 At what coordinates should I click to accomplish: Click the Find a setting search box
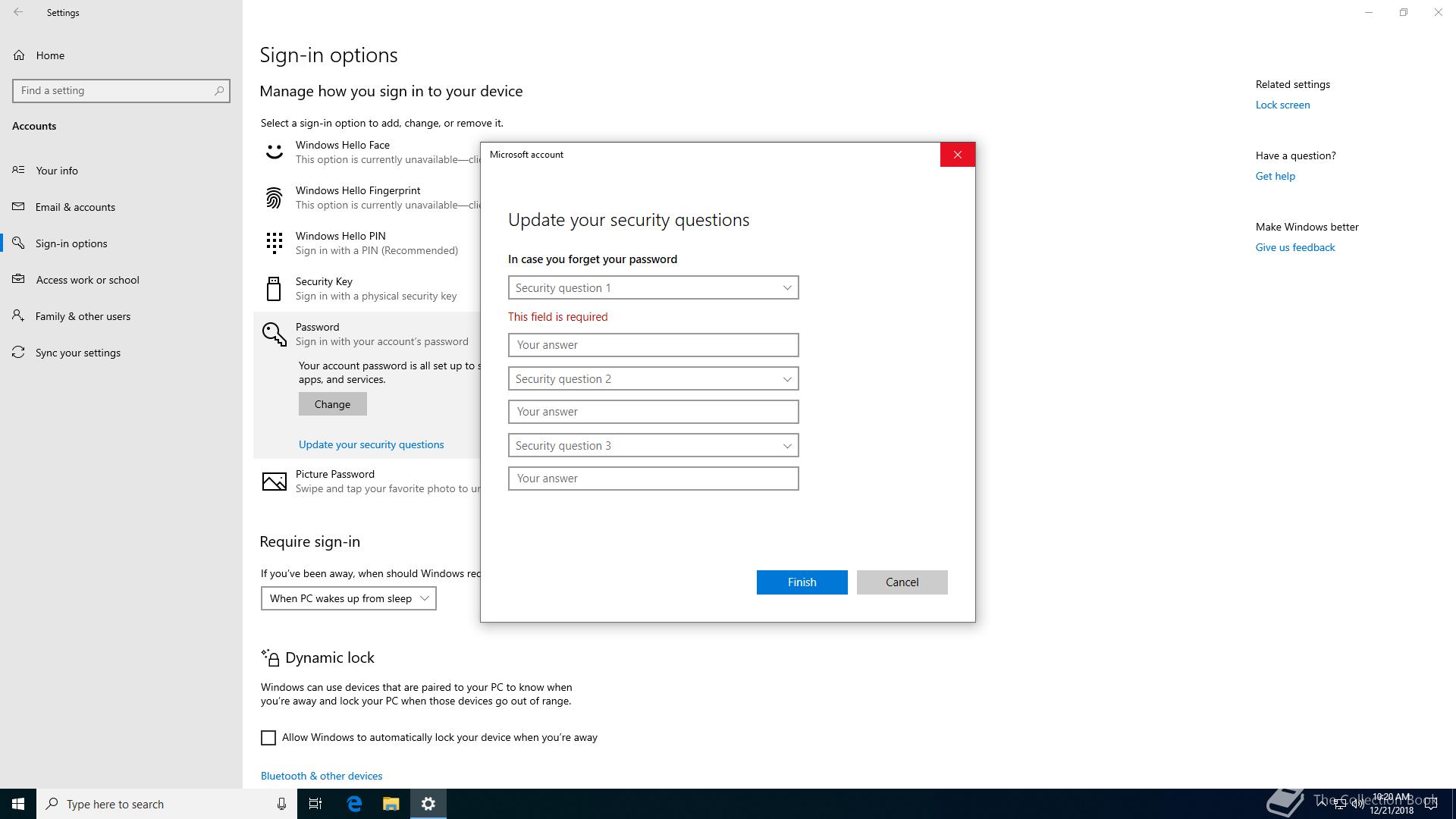[x=121, y=90]
